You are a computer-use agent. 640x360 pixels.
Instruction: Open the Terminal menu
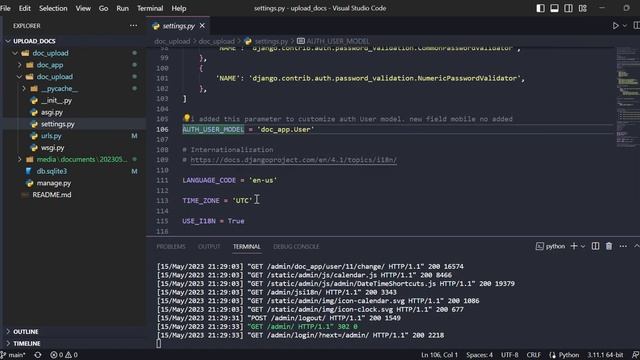[x=150, y=8]
